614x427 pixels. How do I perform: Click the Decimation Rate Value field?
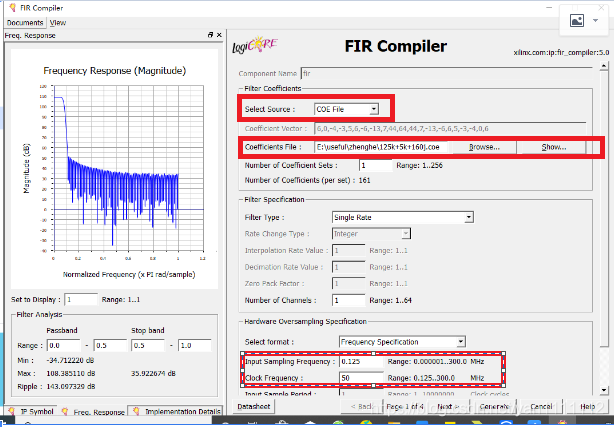click(x=349, y=267)
